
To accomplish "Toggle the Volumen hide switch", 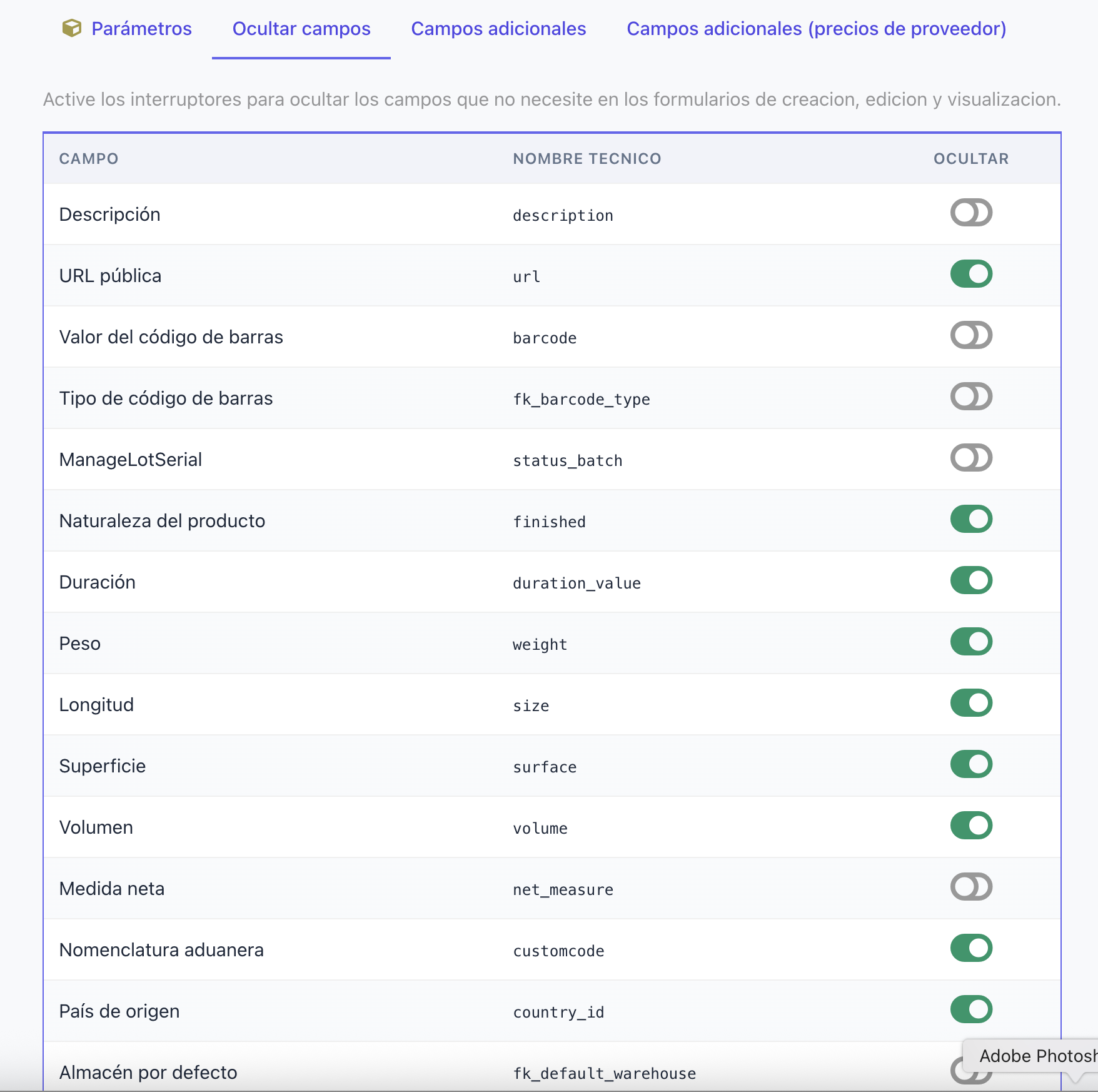I will click(x=971, y=826).
